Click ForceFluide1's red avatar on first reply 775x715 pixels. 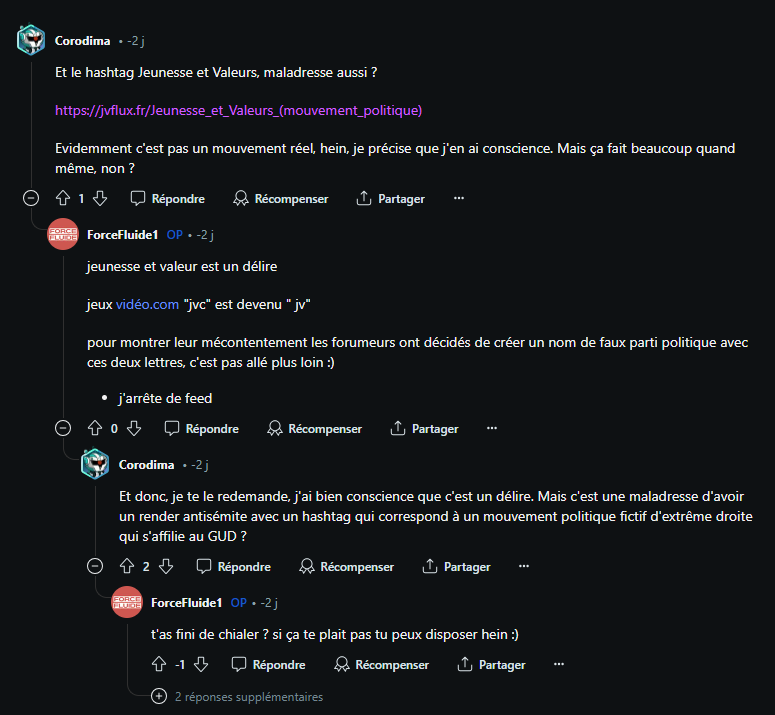pyautogui.click(x=63, y=235)
